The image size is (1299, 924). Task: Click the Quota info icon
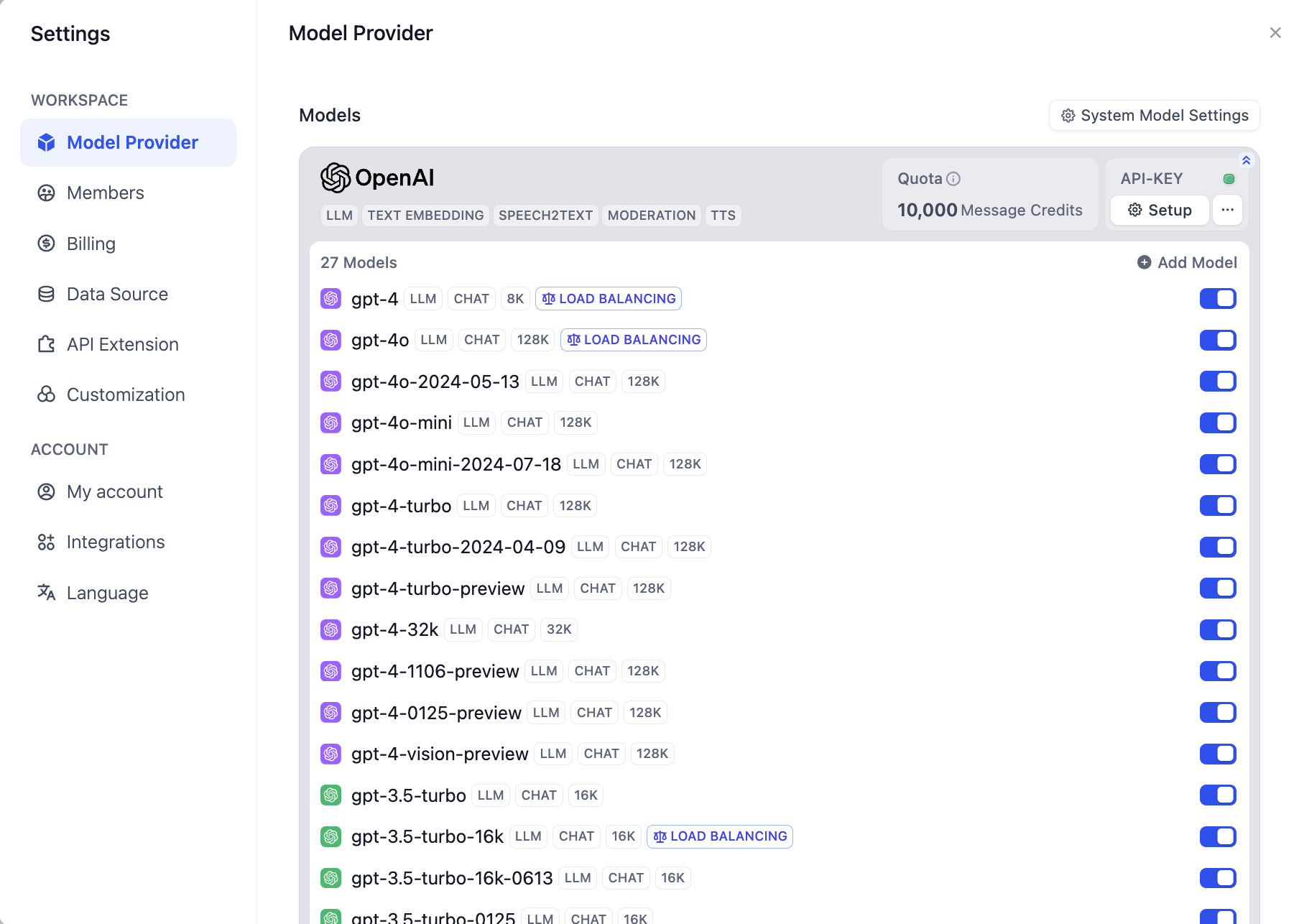click(x=953, y=179)
